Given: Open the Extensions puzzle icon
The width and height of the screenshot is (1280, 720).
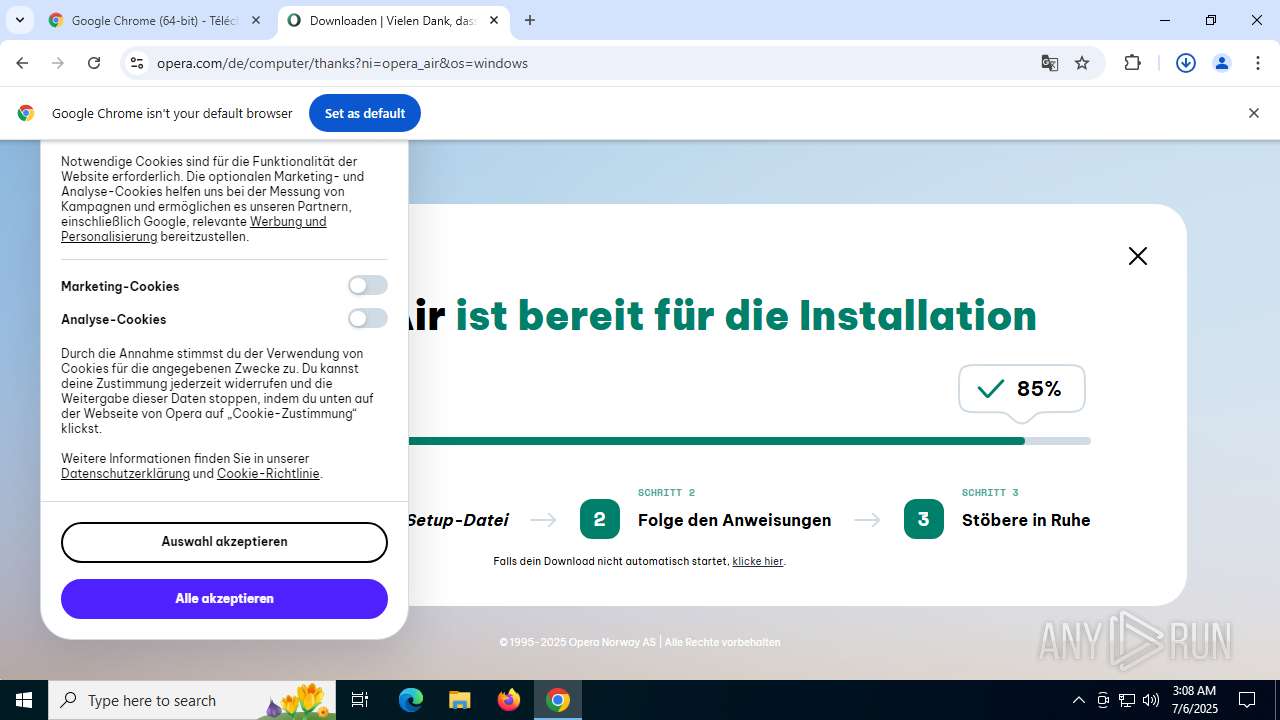Looking at the screenshot, I should pos(1133,63).
